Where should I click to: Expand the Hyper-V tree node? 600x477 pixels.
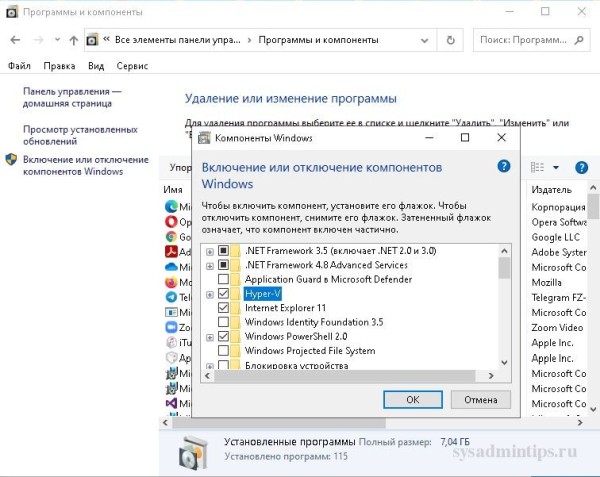210,295
